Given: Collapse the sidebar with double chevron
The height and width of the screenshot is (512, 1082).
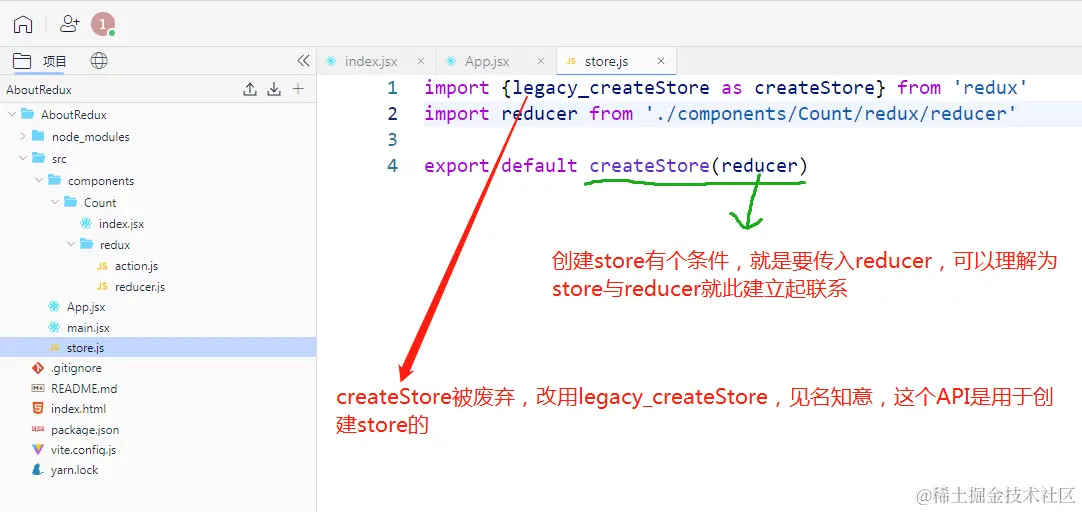Looking at the screenshot, I should click(303, 61).
